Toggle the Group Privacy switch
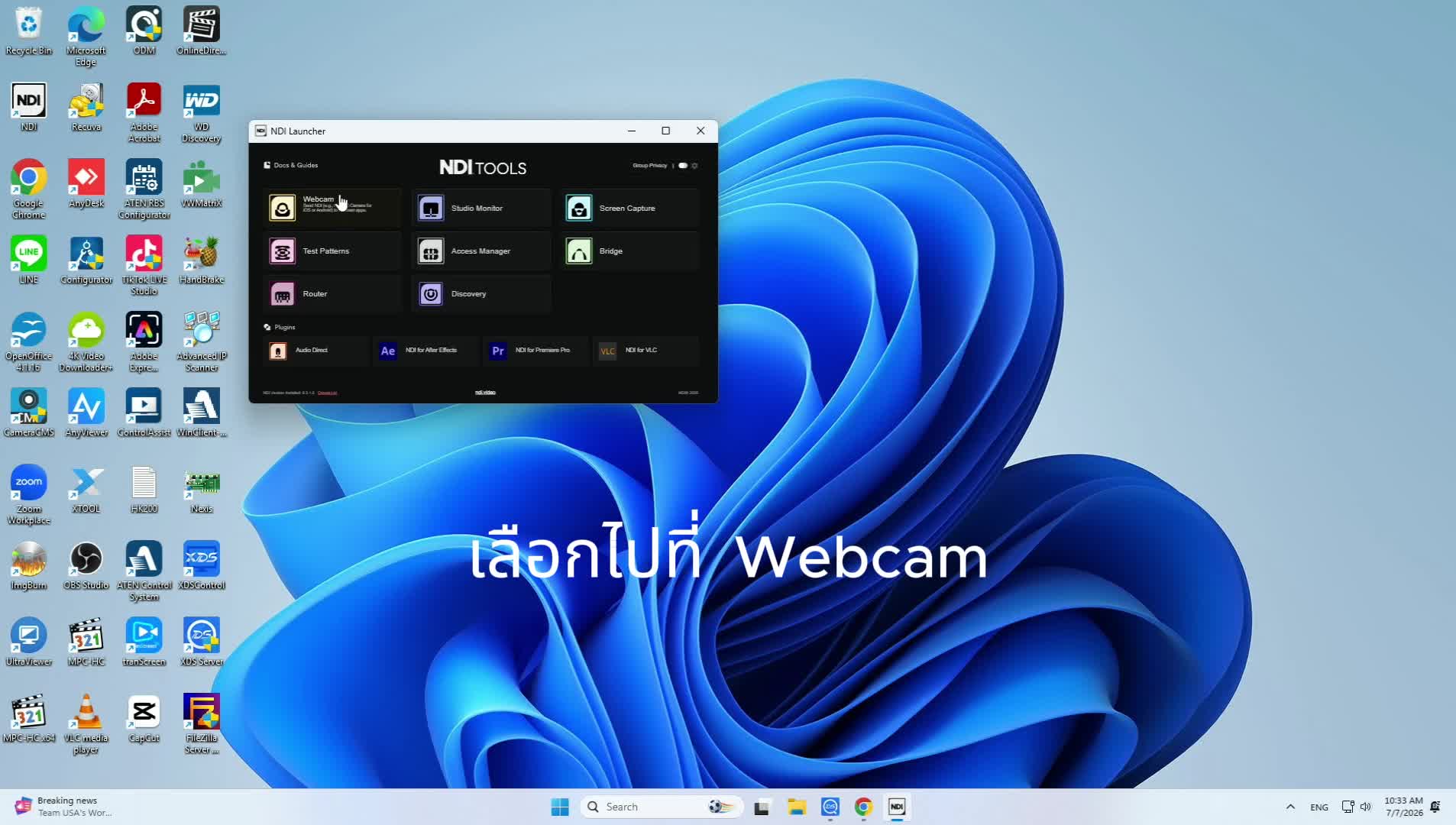 point(683,166)
